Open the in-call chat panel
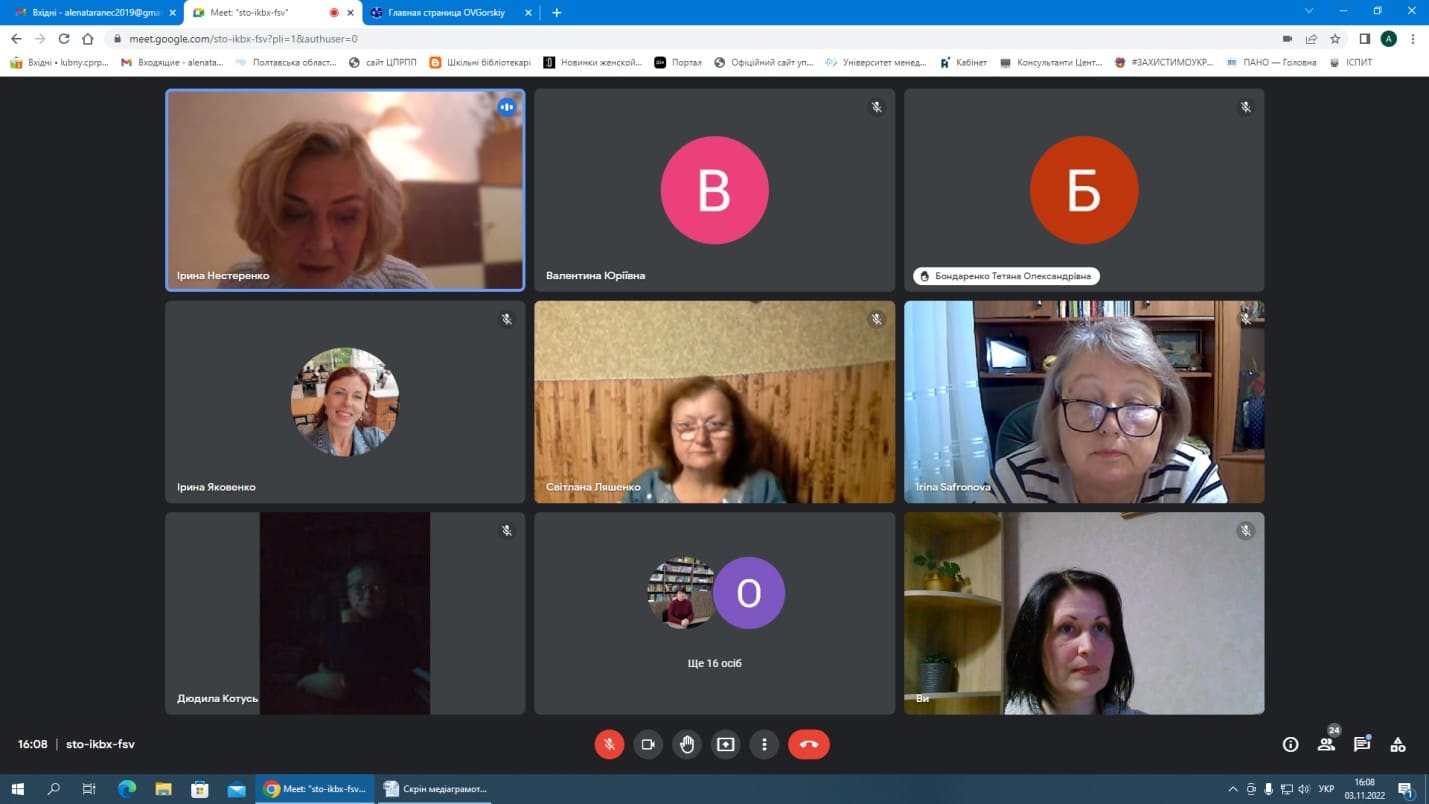1429x804 pixels. click(x=1362, y=744)
